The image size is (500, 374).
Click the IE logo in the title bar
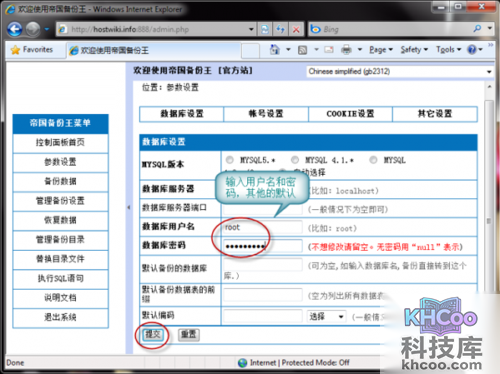tap(10, 9)
